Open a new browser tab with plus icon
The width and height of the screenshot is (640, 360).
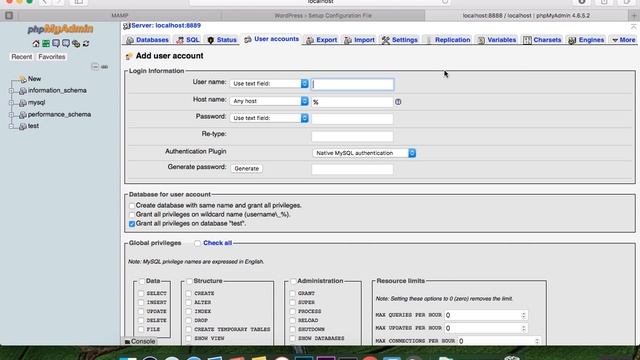pos(634,16)
